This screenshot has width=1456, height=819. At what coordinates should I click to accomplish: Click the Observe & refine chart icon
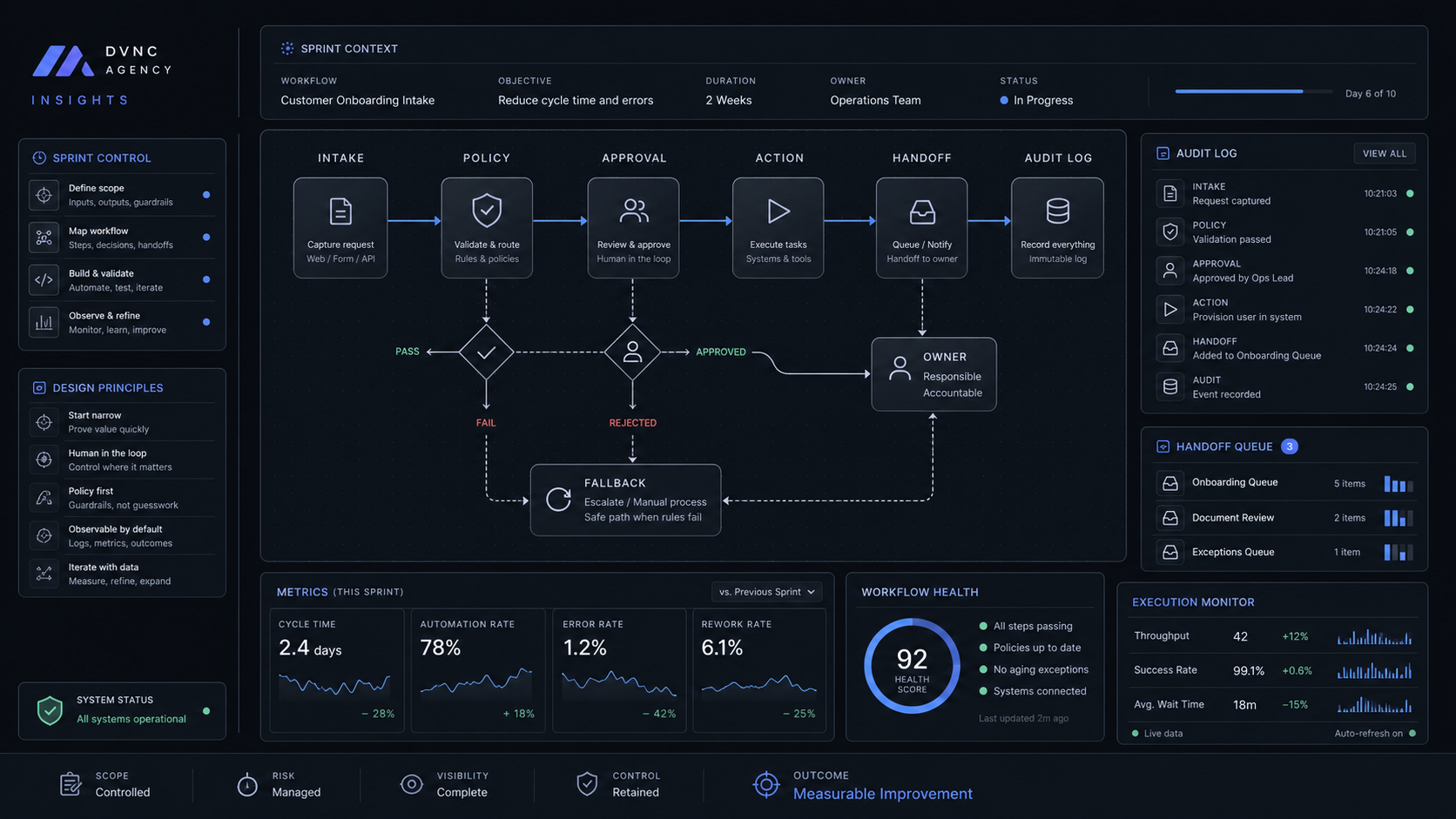click(x=44, y=322)
